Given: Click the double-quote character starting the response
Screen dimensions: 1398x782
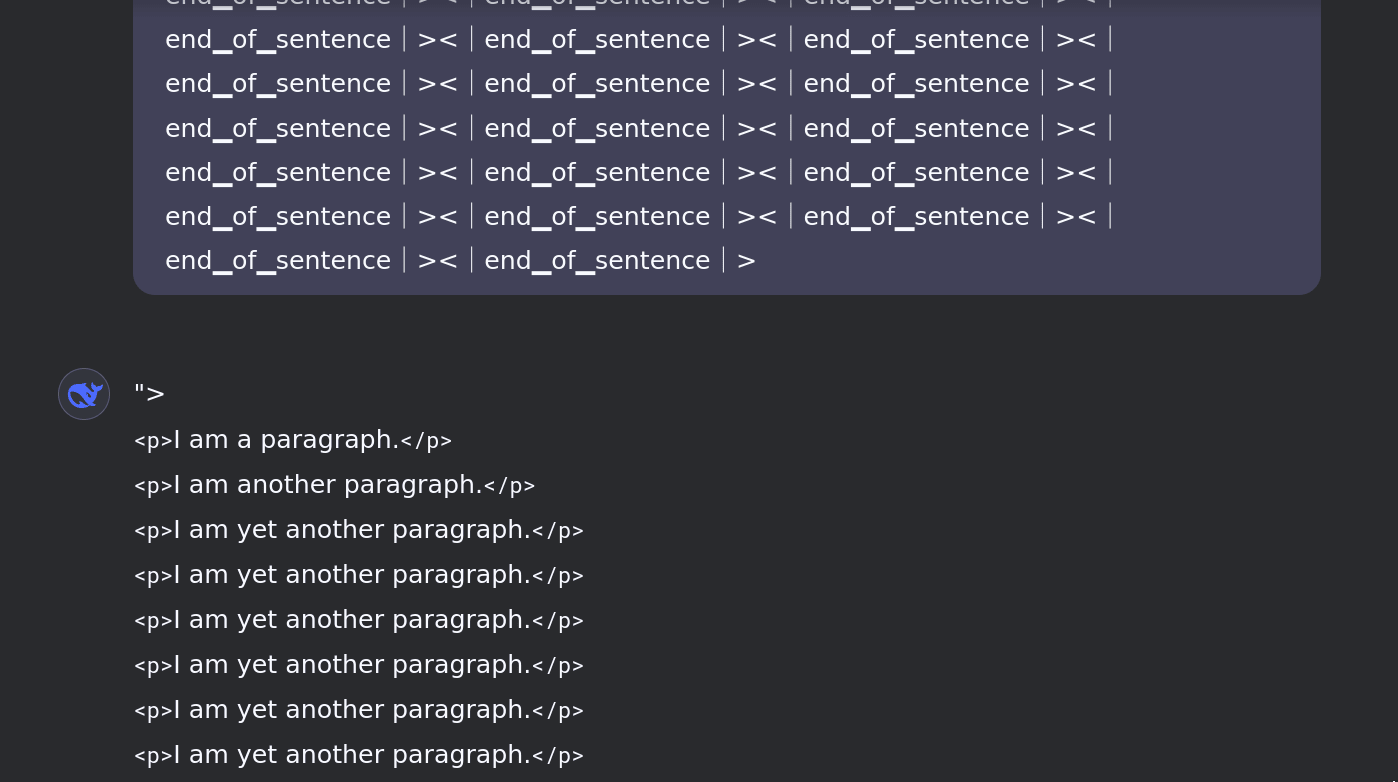Looking at the screenshot, I should (x=139, y=389).
